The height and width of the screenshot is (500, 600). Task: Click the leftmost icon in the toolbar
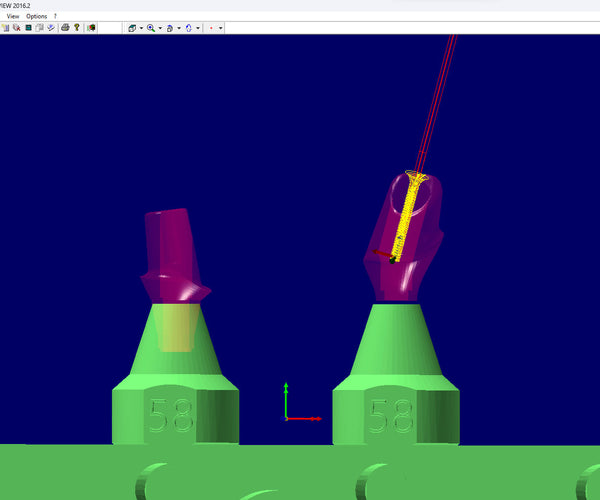tap(5, 28)
